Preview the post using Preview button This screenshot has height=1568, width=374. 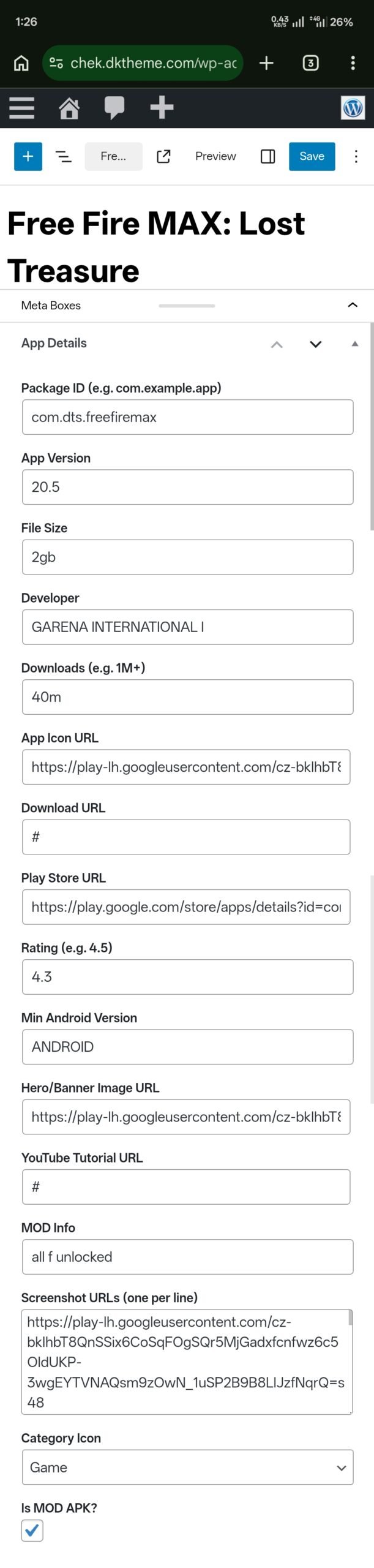[215, 156]
